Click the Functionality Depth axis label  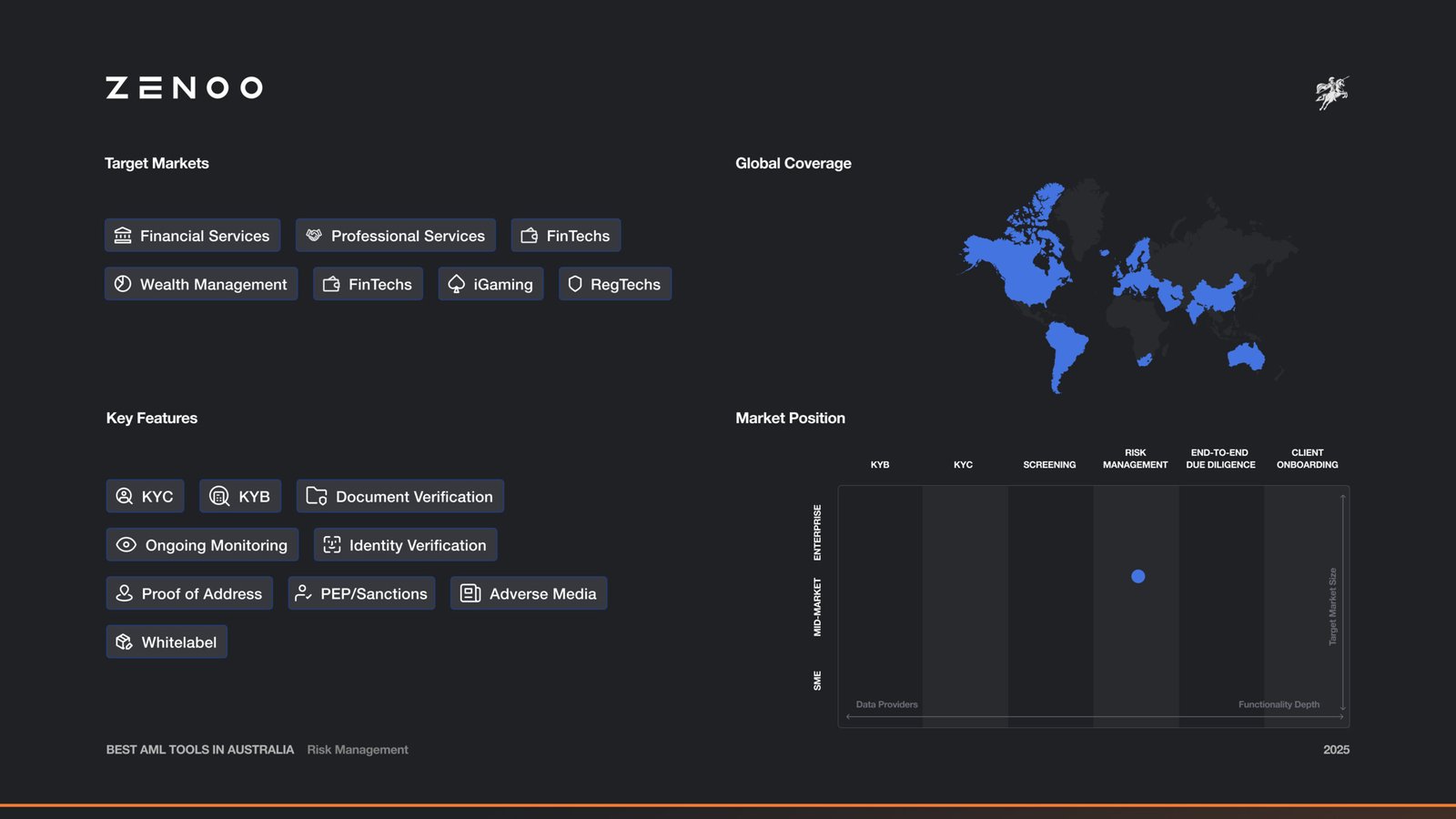1279,704
